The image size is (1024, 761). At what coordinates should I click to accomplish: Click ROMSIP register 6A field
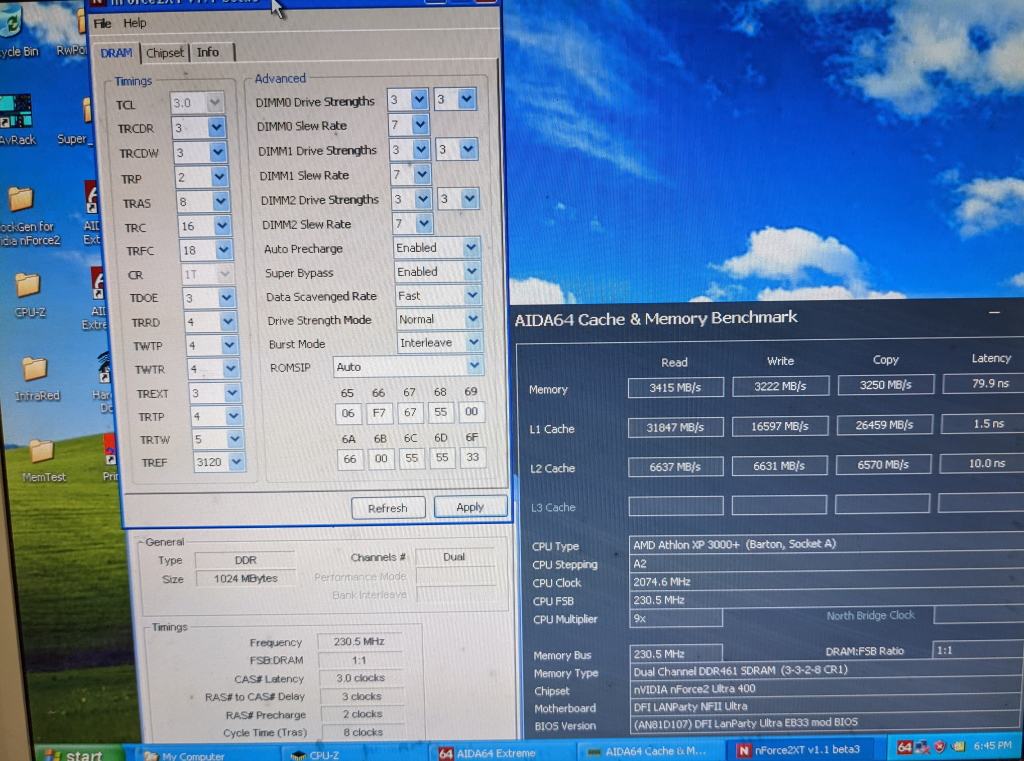click(x=350, y=459)
